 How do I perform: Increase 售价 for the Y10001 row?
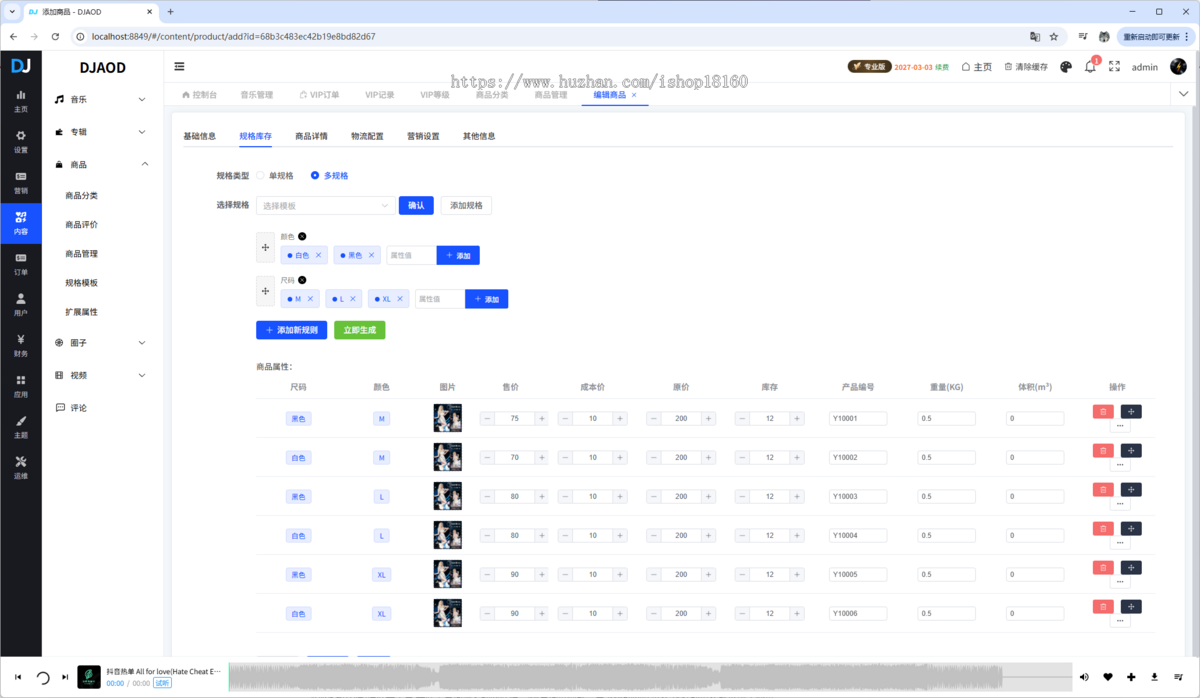(x=542, y=419)
